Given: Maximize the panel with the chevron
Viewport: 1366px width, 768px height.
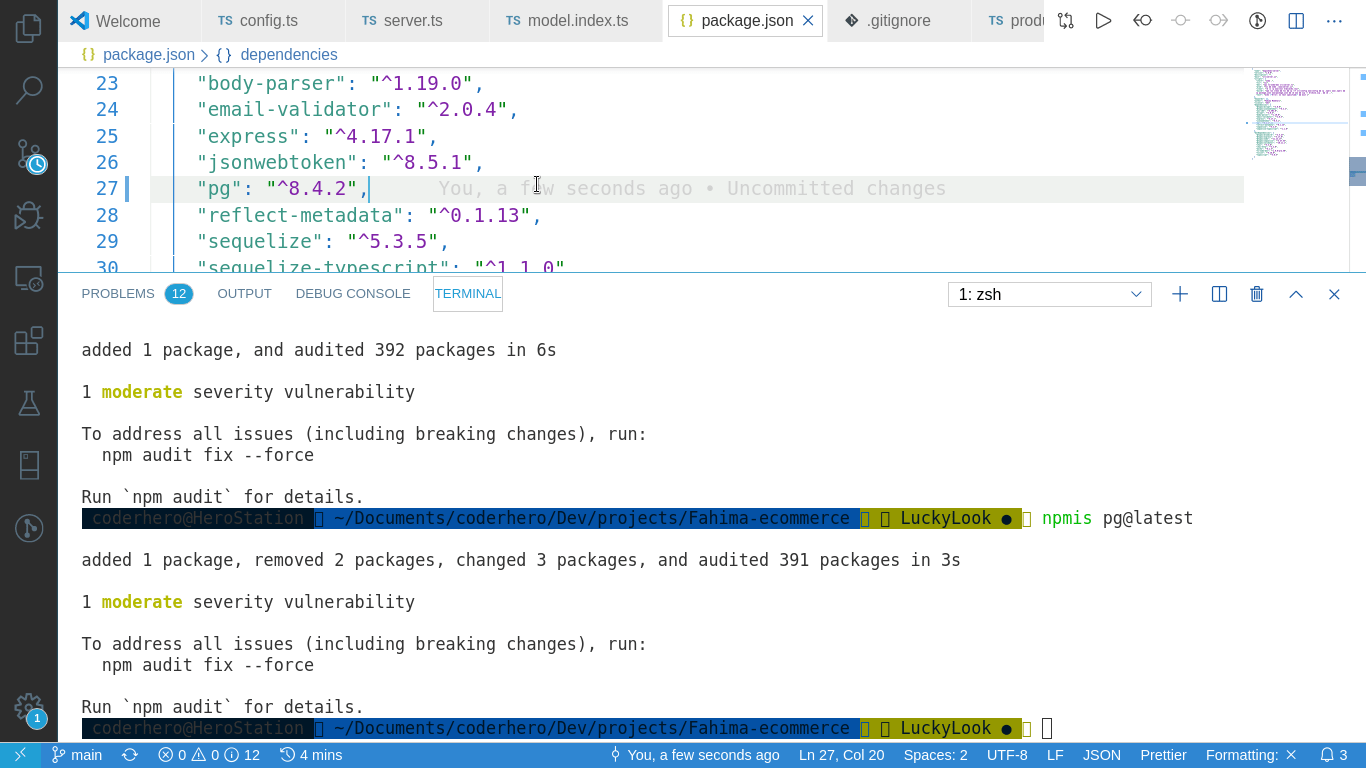Looking at the screenshot, I should (1296, 294).
